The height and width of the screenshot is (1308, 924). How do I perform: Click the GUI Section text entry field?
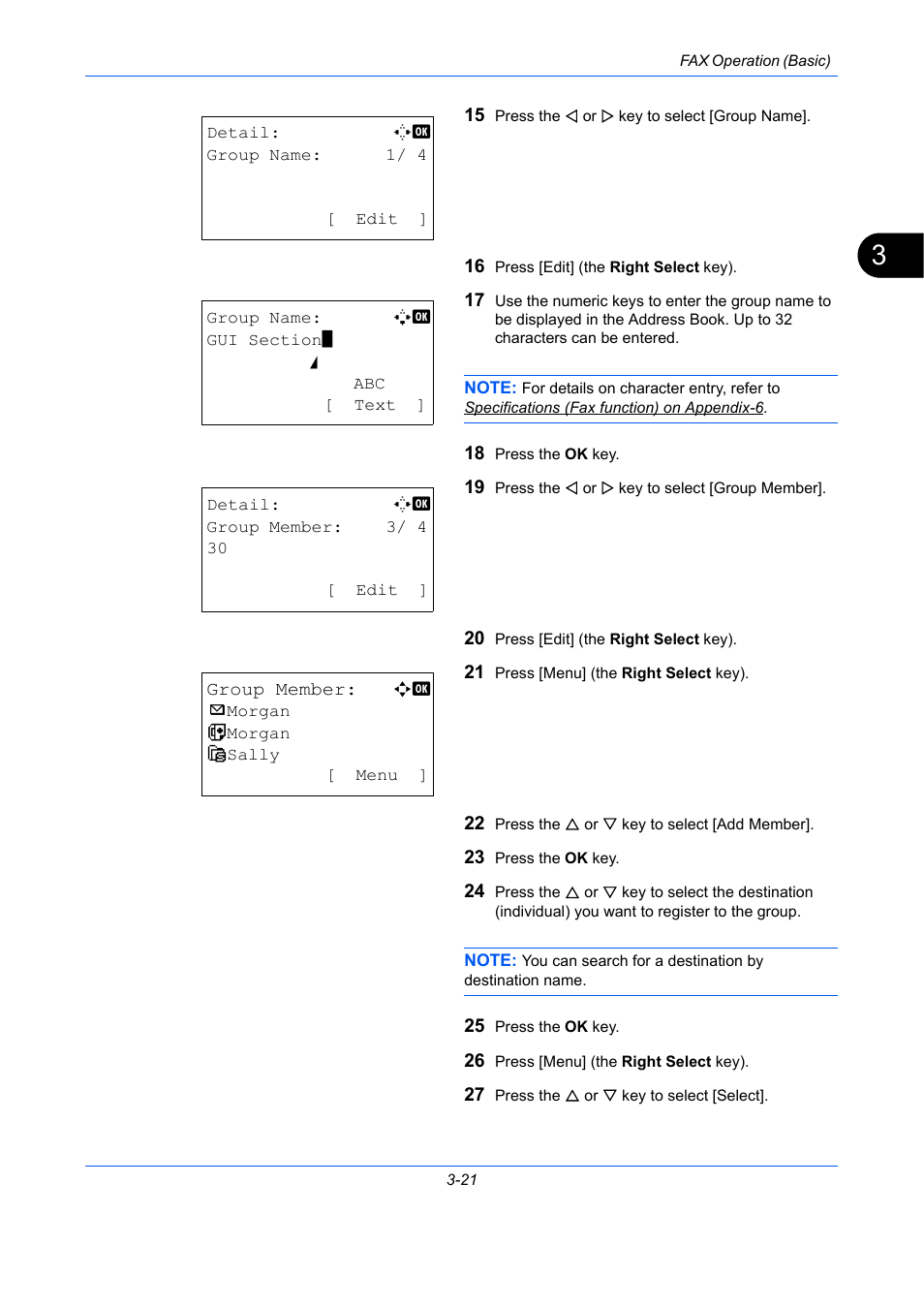click(269, 340)
